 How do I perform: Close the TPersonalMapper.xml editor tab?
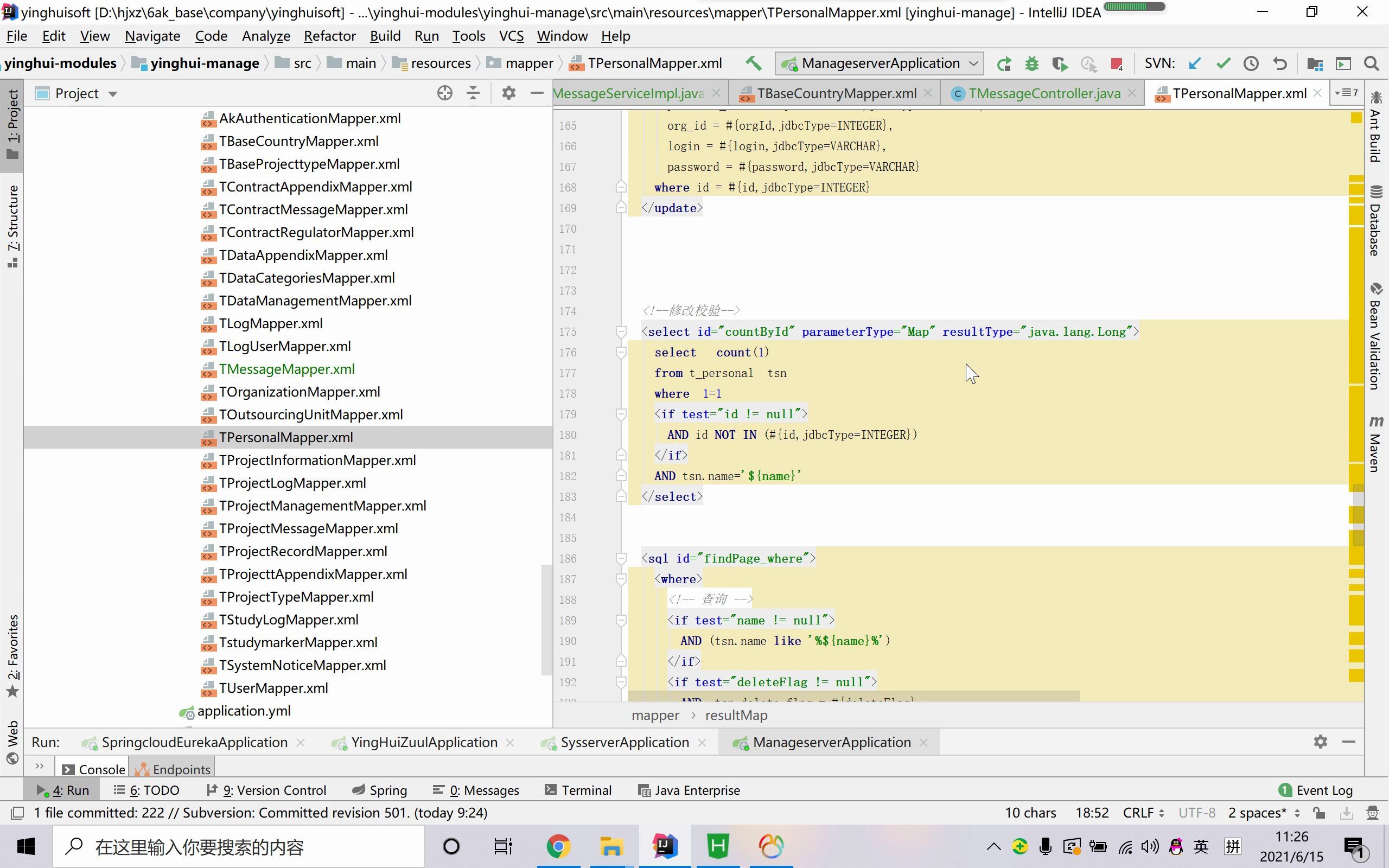point(1318,93)
